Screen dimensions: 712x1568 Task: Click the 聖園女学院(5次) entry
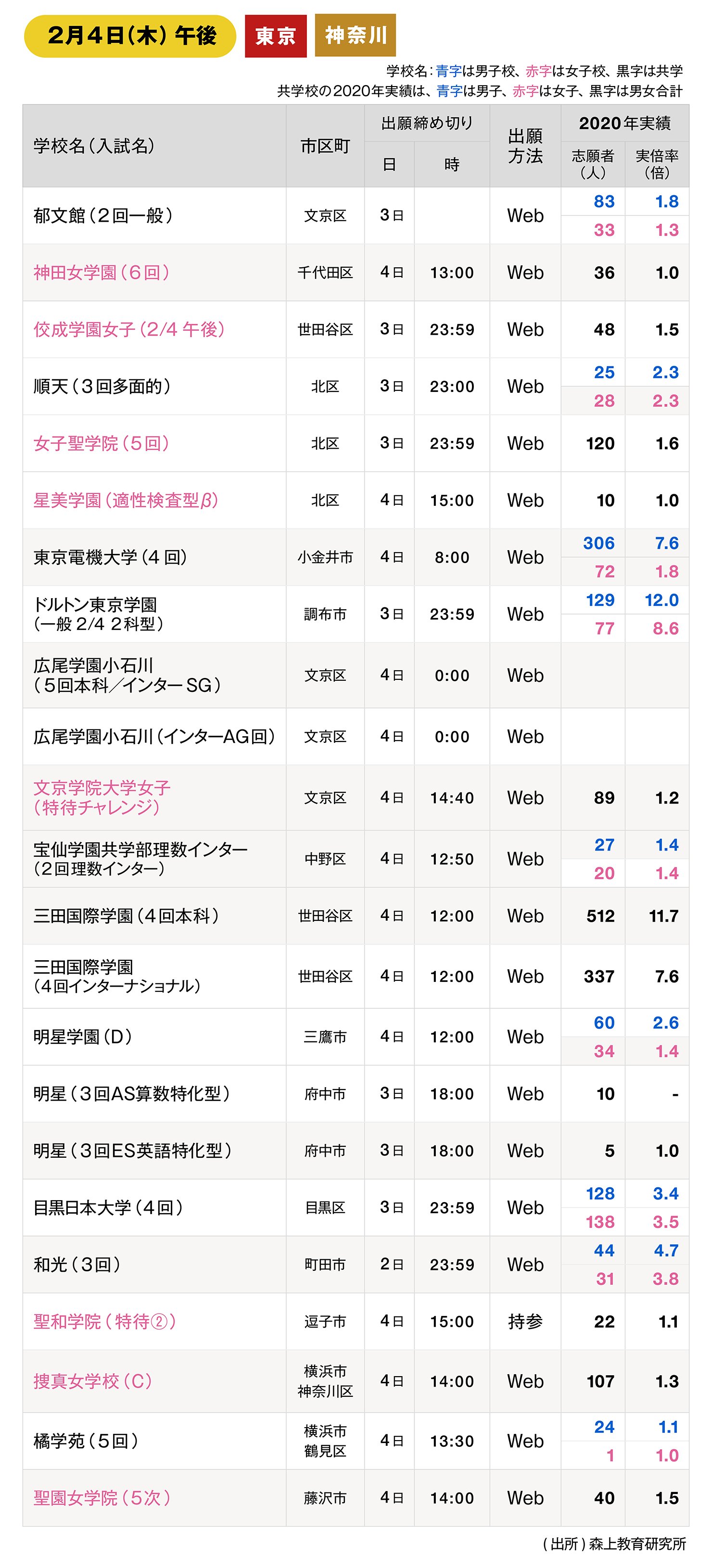102,1497
